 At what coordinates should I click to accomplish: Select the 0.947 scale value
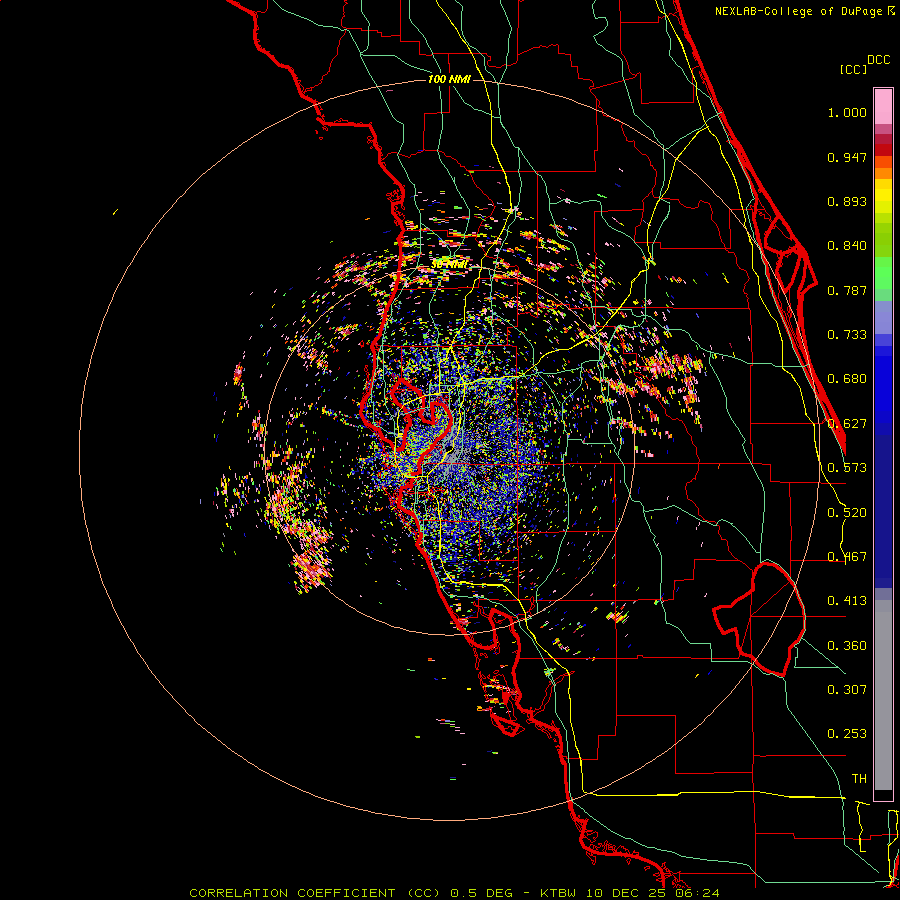click(x=847, y=157)
